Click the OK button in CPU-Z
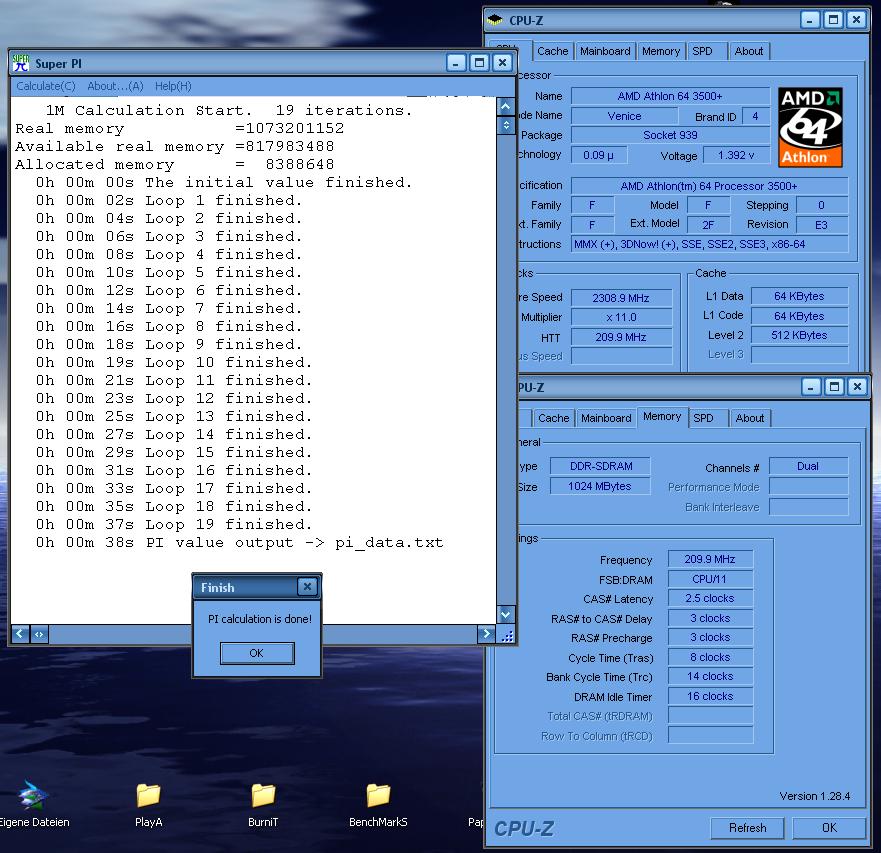Viewport: 881px width, 853px height. (829, 828)
